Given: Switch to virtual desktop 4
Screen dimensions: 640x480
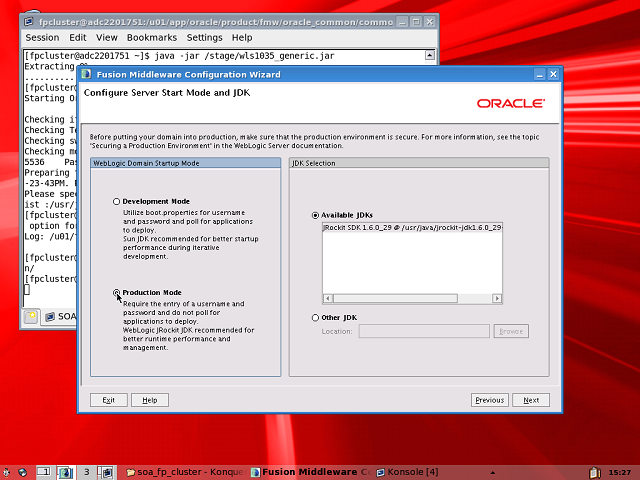Looking at the screenshot, I should 107,472.
